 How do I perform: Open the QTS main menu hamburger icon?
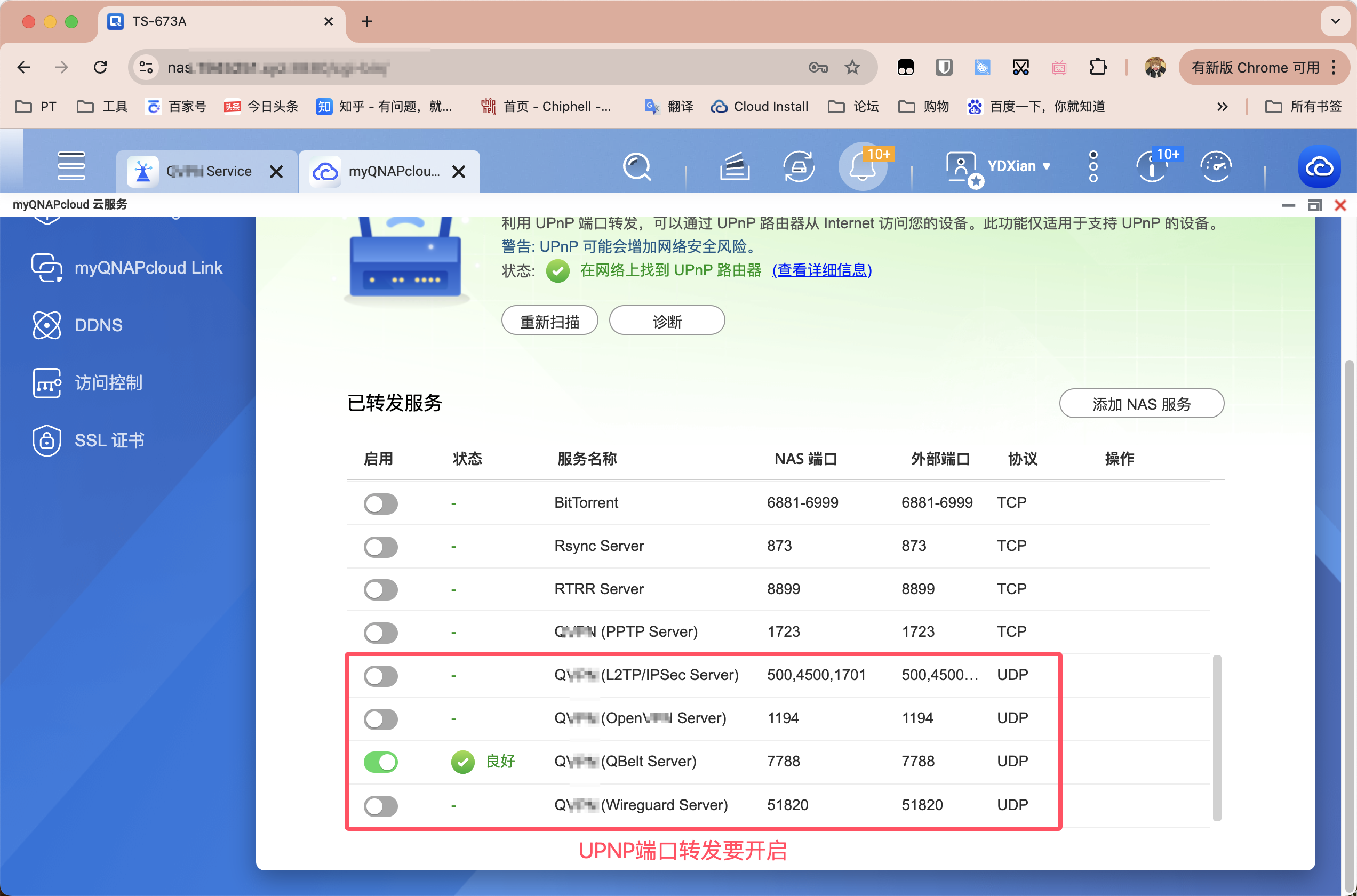[71, 166]
